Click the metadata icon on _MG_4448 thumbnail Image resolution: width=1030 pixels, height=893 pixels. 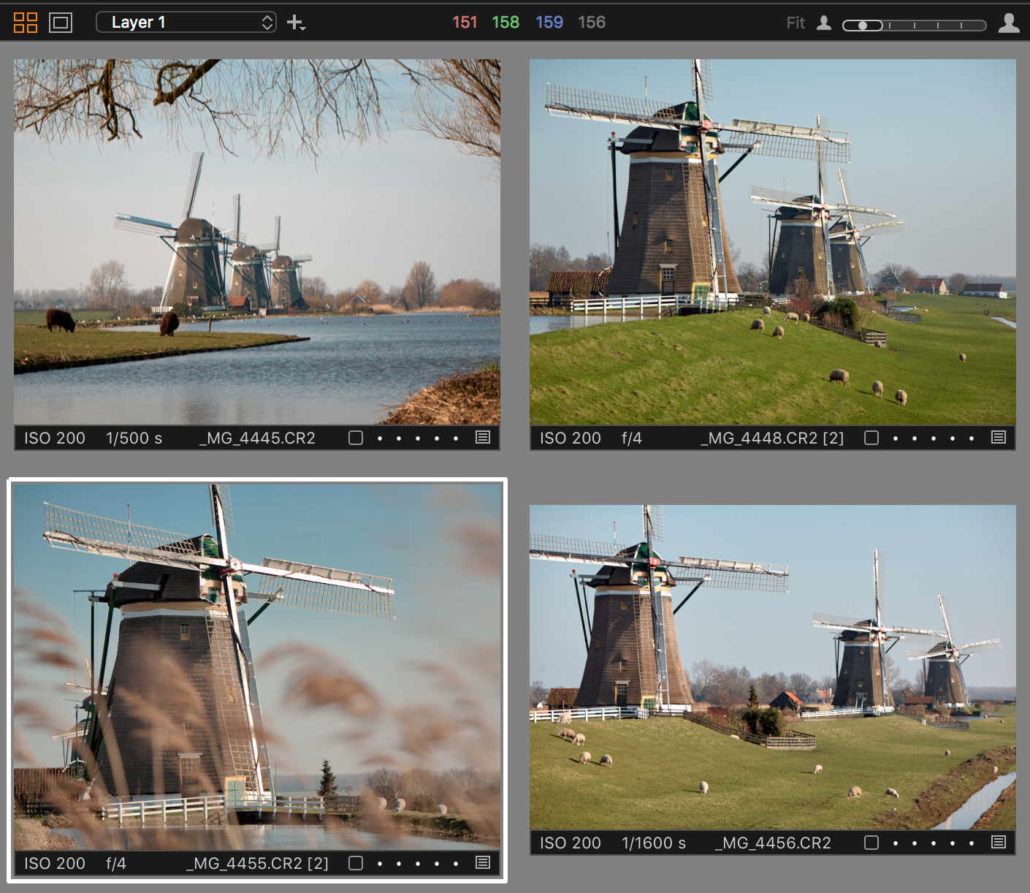[1000, 437]
